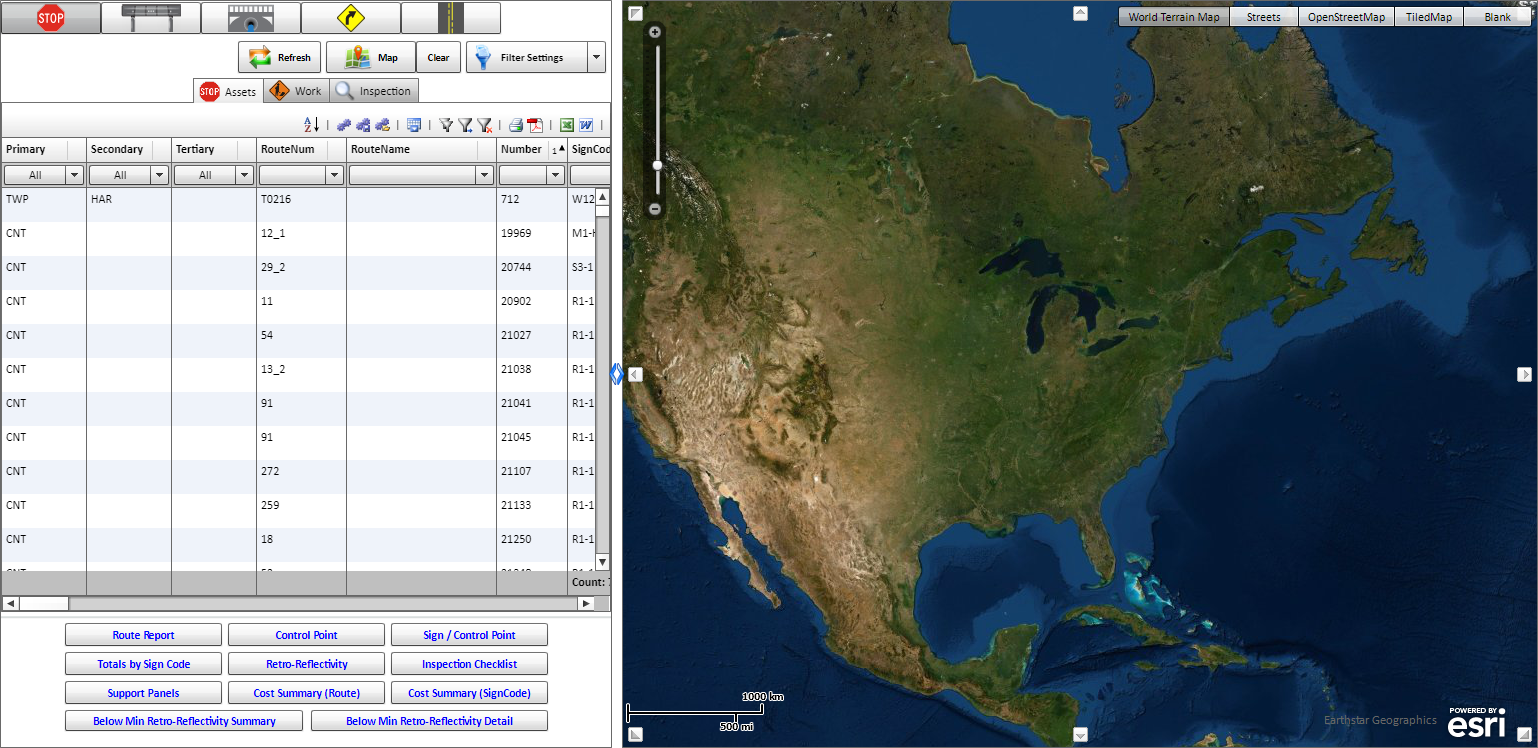Viewport: 1538px width, 748px height.
Task: Click the map top-left corner expand icon
Action: click(x=635, y=13)
